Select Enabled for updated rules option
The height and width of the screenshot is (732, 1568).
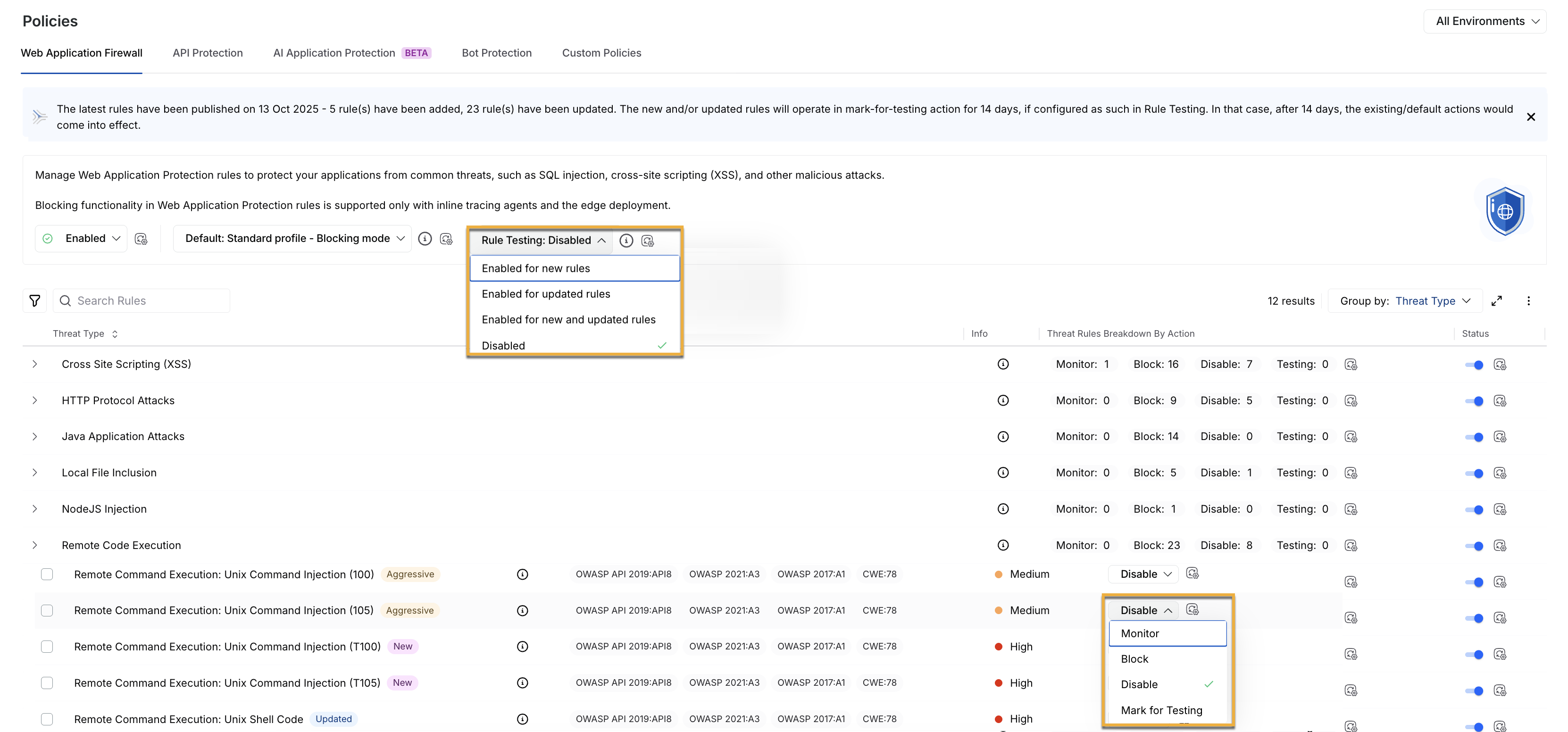pyautogui.click(x=575, y=294)
